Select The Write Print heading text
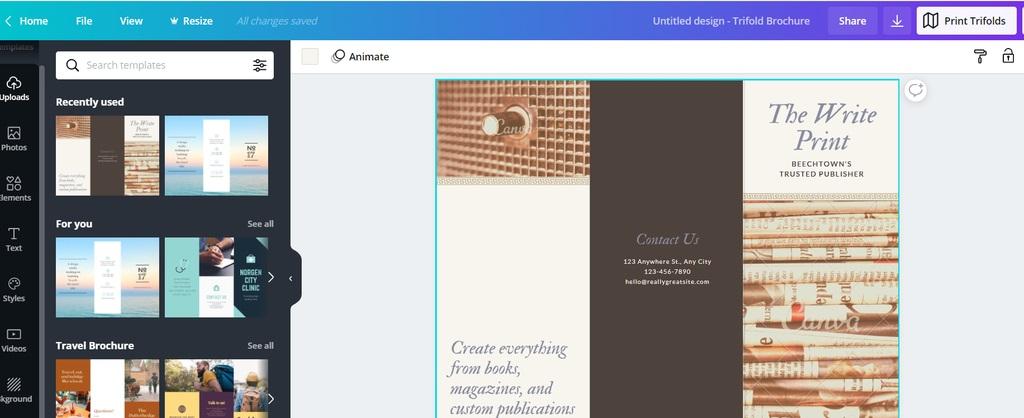1024x418 pixels. coord(822,127)
